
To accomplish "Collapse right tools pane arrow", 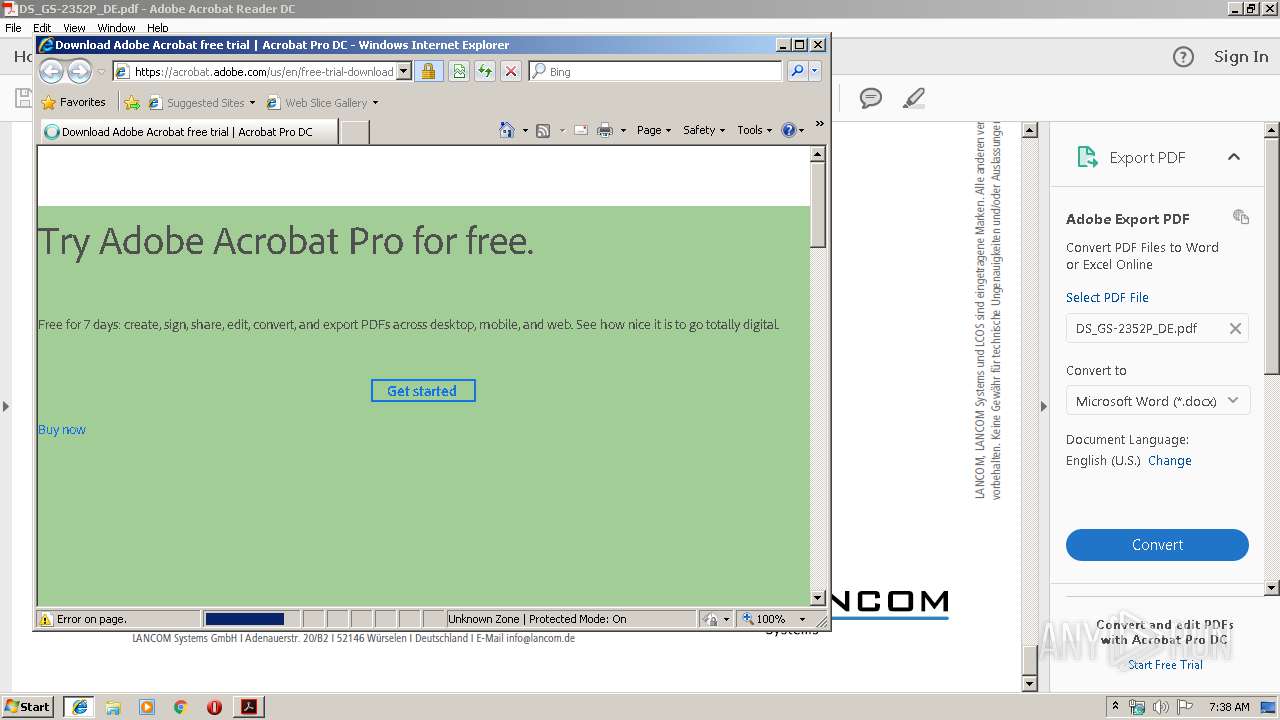I will (x=1043, y=406).
